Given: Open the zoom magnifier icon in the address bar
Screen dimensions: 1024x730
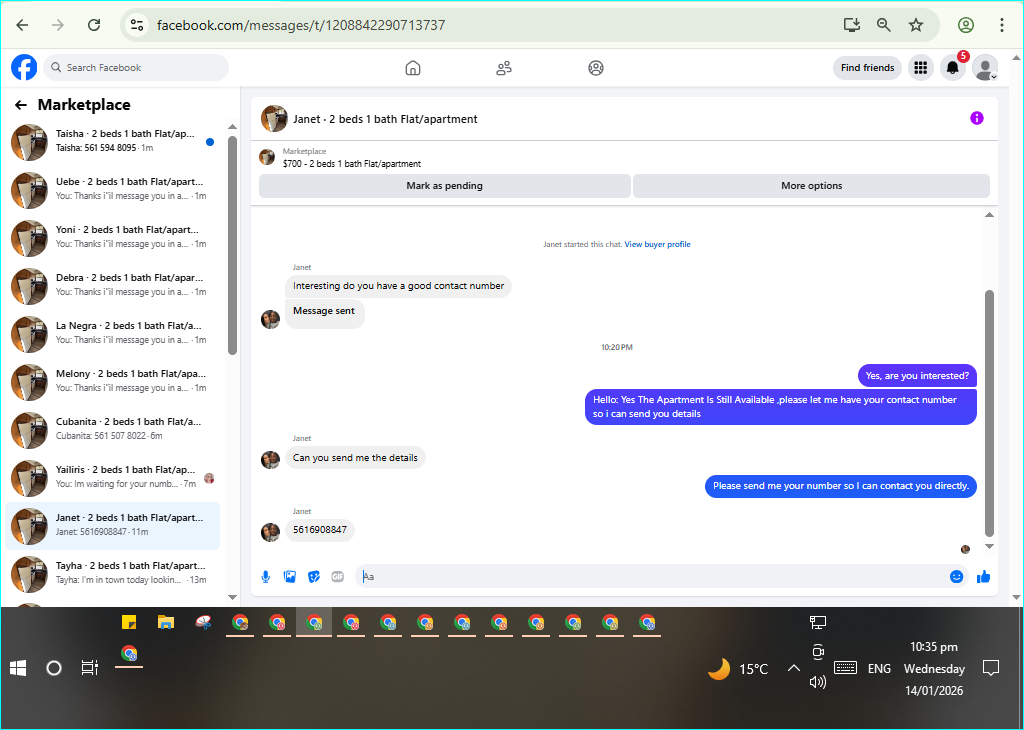Looking at the screenshot, I should click(884, 25).
